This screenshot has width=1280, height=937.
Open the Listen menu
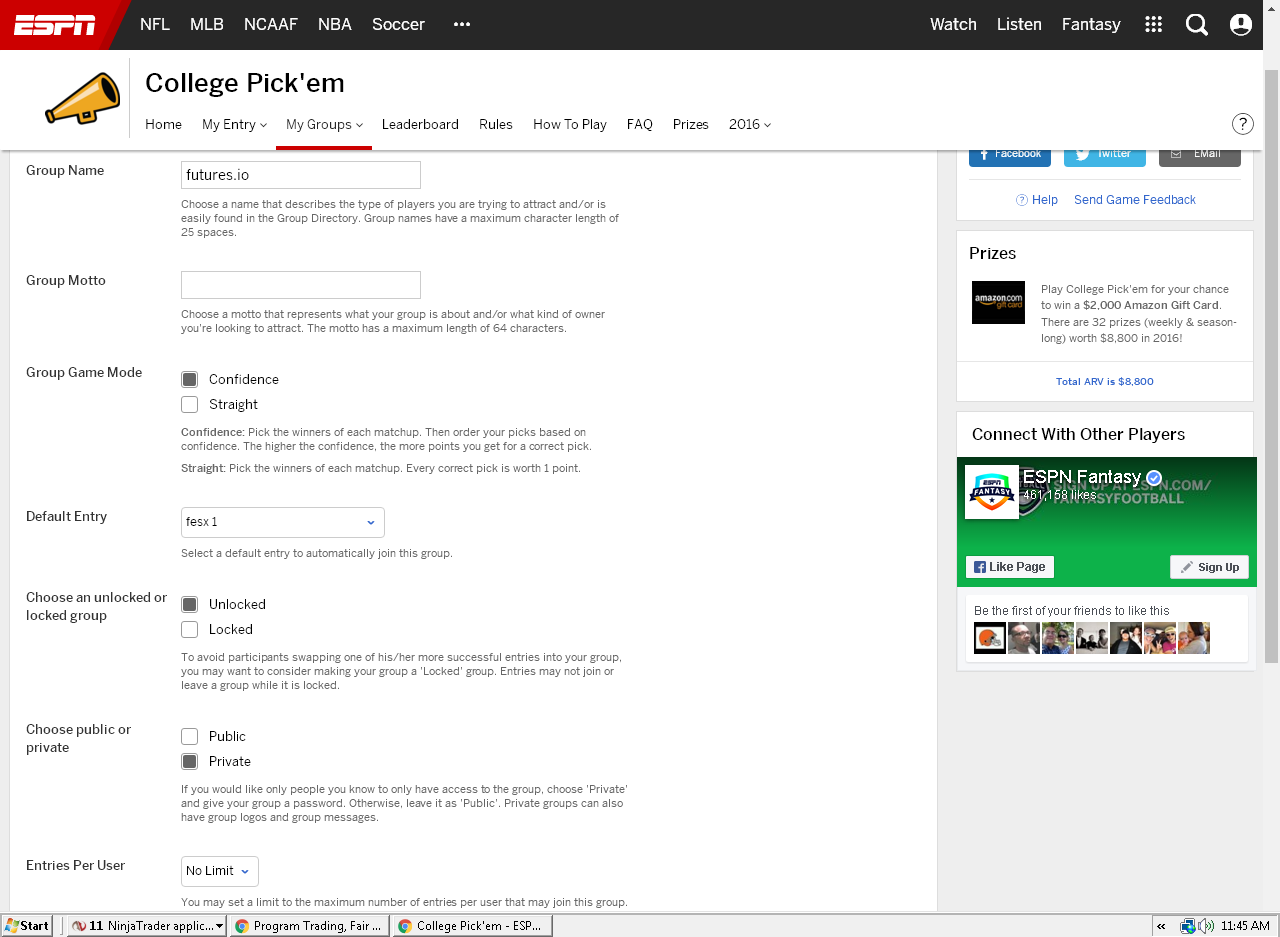[1019, 24]
